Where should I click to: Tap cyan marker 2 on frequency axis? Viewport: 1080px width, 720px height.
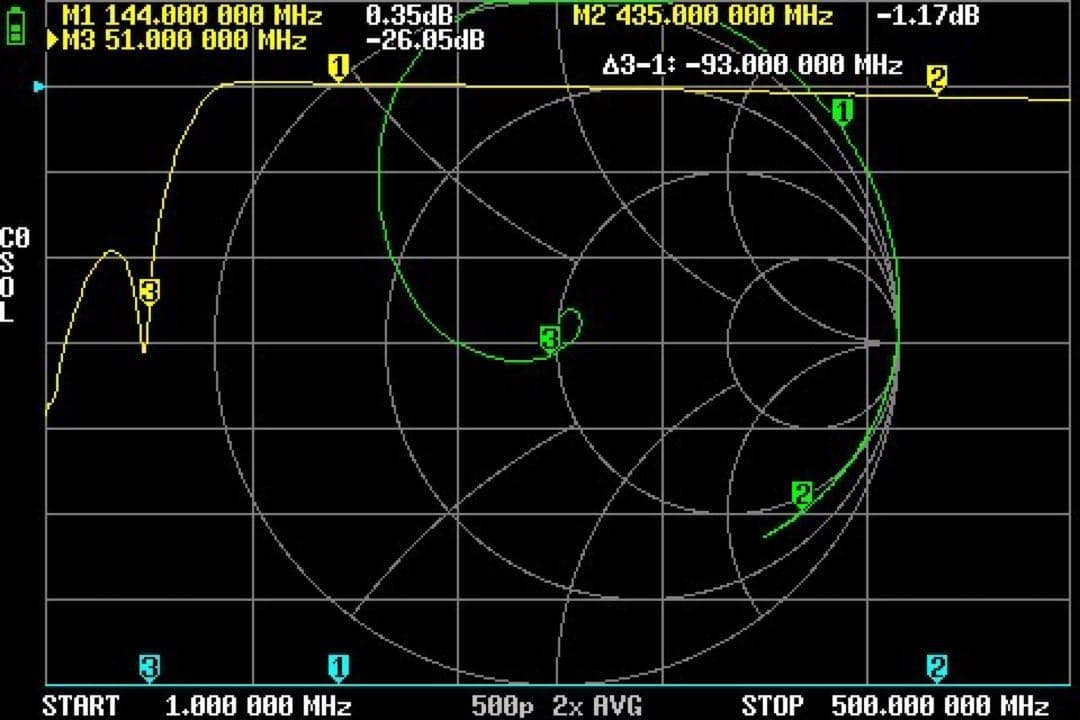[937, 668]
